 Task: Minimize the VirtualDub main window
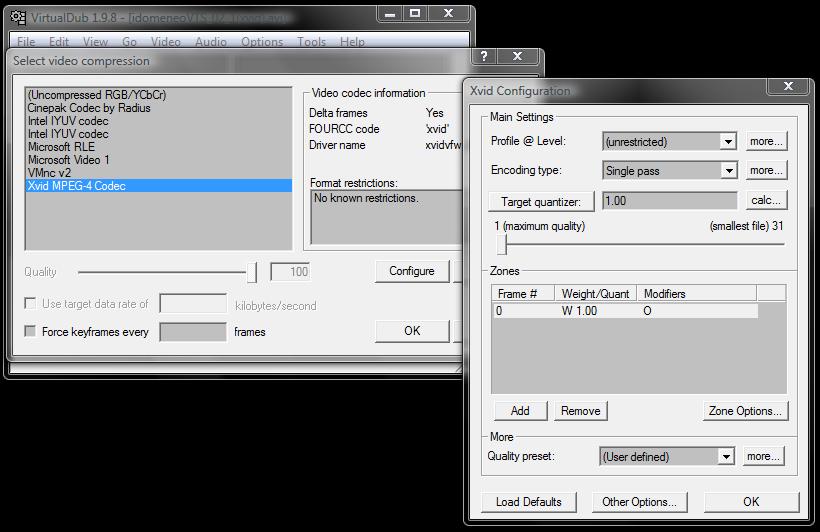(x=390, y=14)
